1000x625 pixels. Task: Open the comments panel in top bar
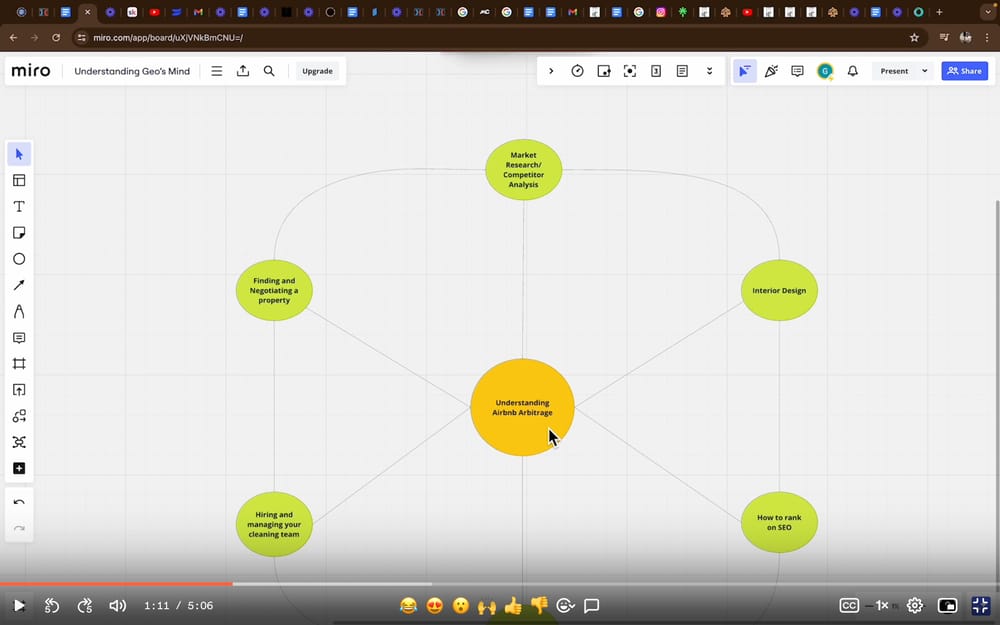[x=797, y=71]
